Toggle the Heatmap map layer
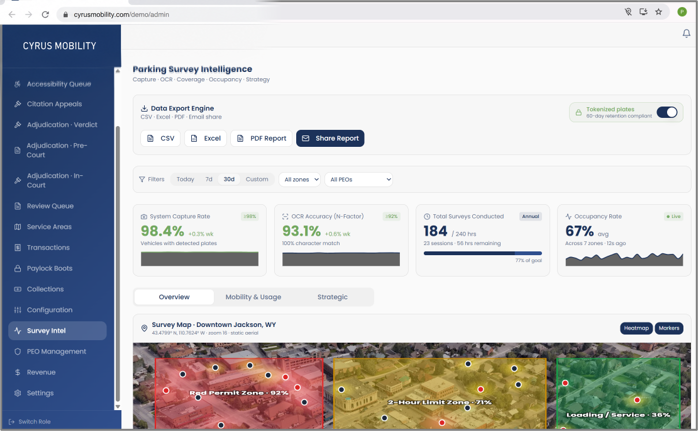This screenshot has width=698, height=431. [x=636, y=328]
